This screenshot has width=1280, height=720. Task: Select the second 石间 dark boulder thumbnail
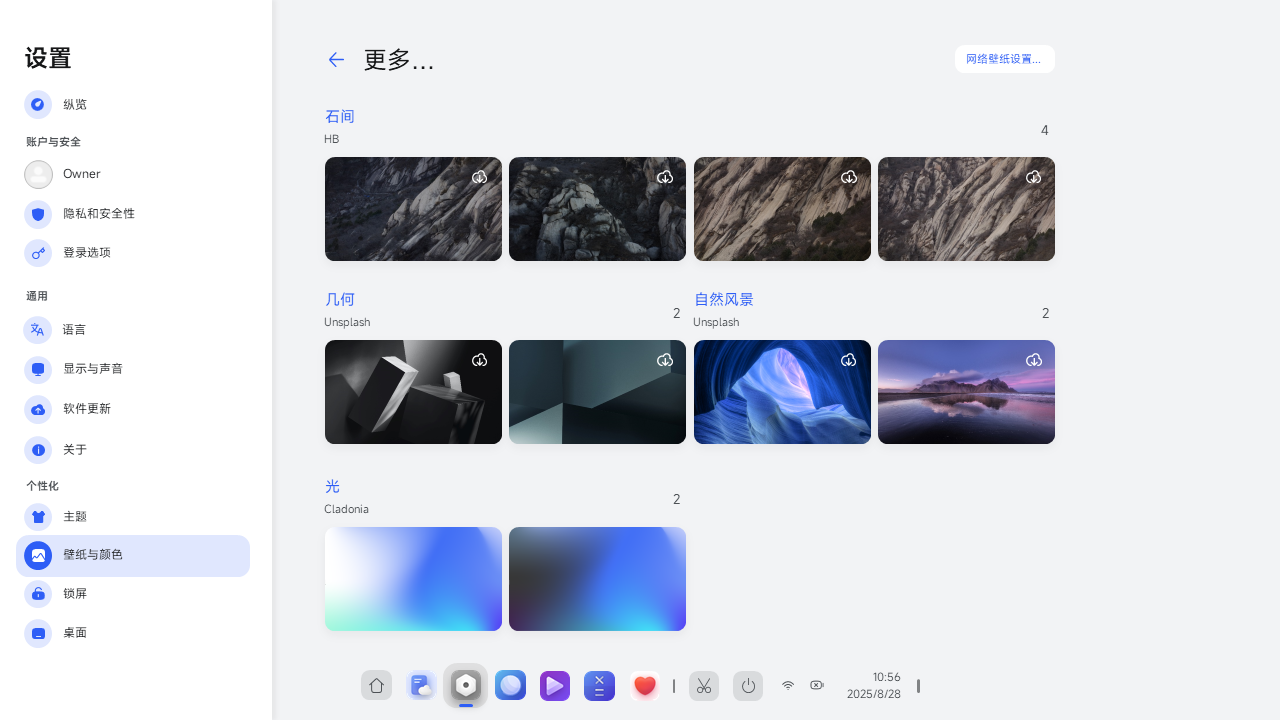point(597,209)
